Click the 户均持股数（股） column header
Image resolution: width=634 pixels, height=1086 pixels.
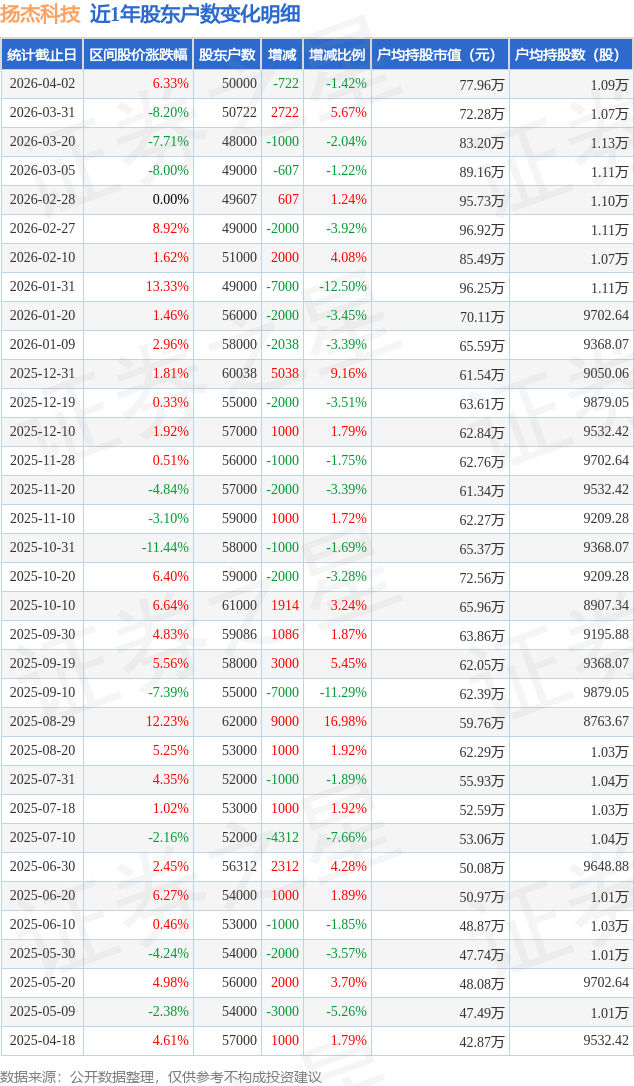click(x=571, y=55)
